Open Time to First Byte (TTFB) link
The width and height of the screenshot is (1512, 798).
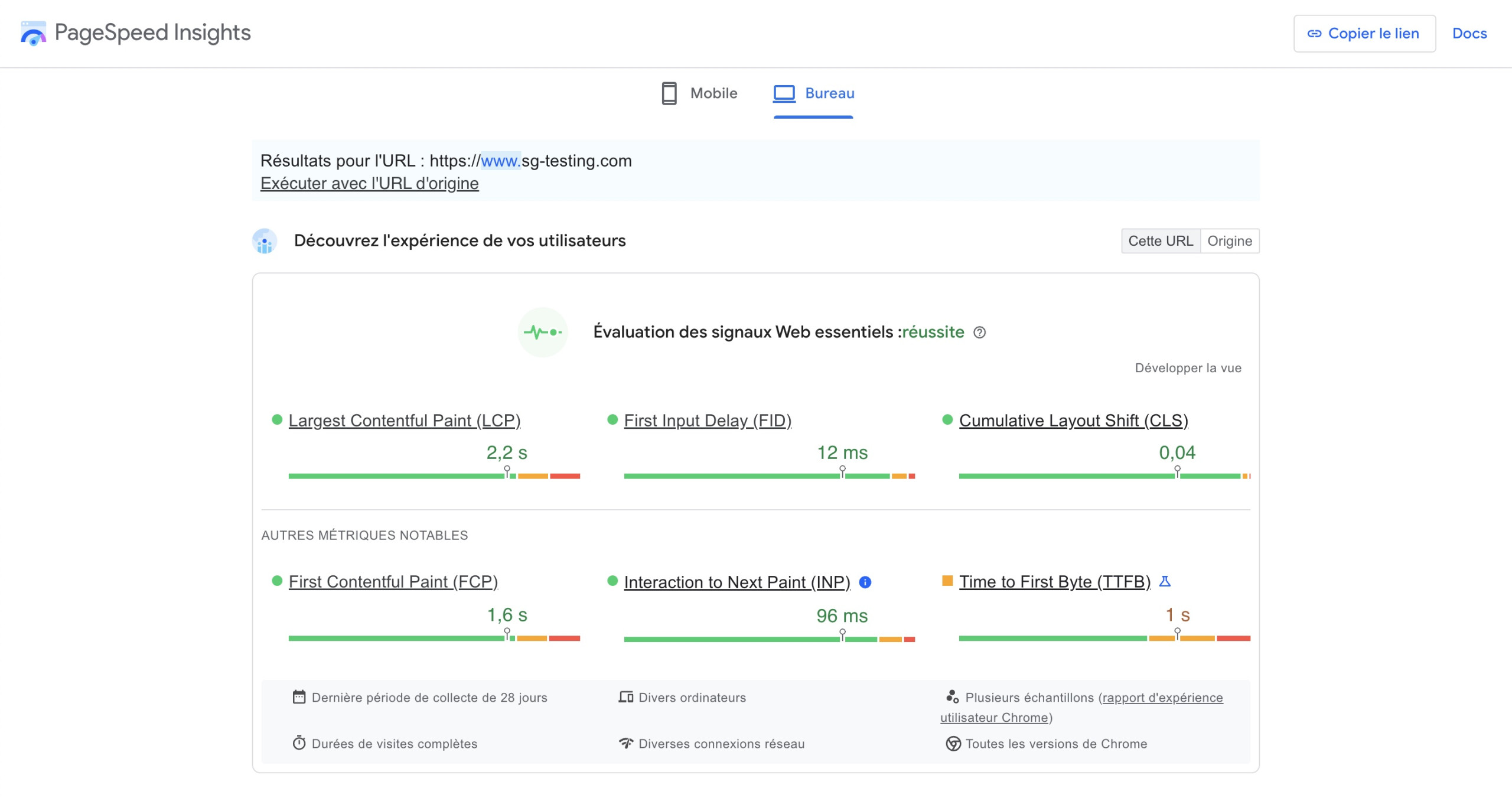[1055, 582]
